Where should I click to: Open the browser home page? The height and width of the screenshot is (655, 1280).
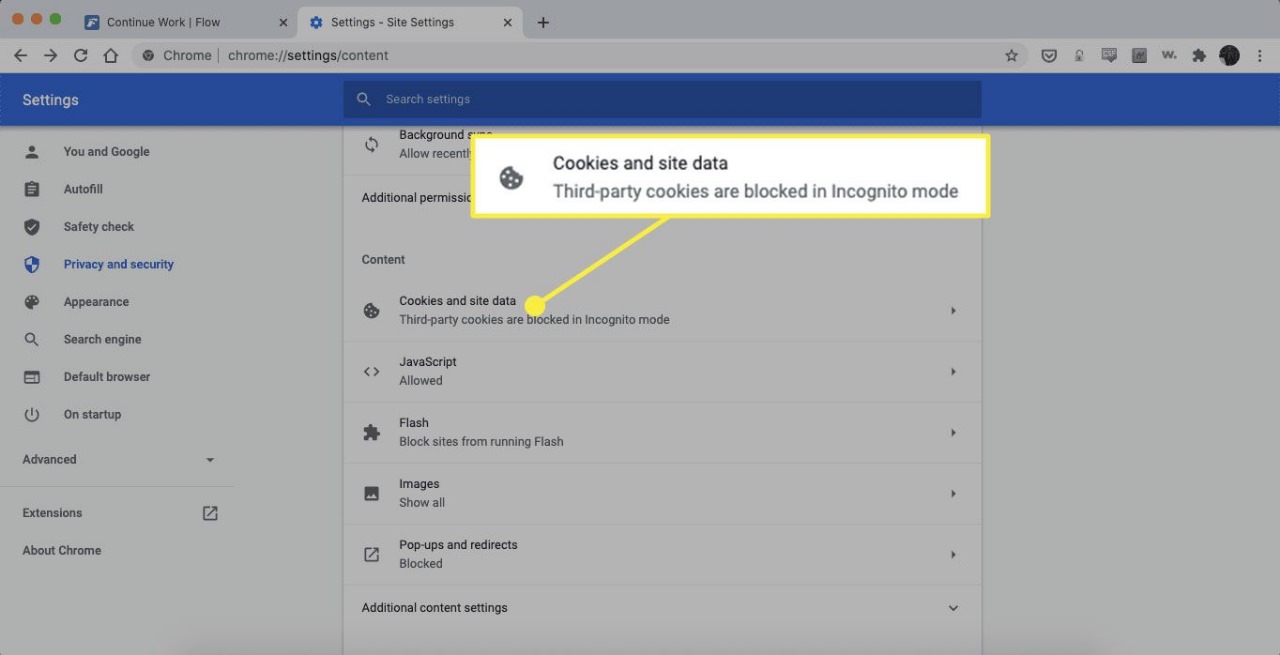pos(111,56)
